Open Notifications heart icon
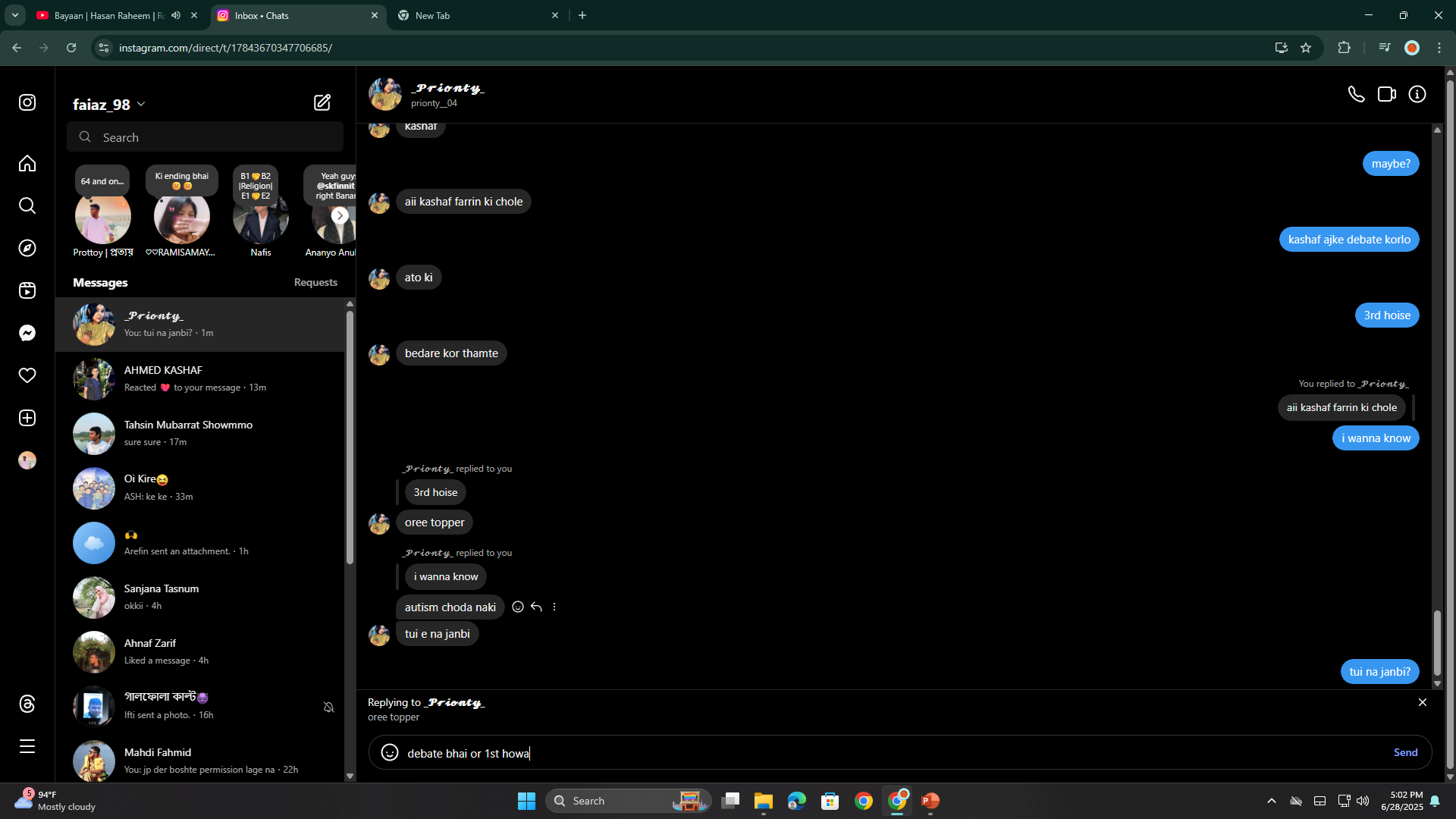The height and width of the screenshot is (819, 1456). coord(27,375)
